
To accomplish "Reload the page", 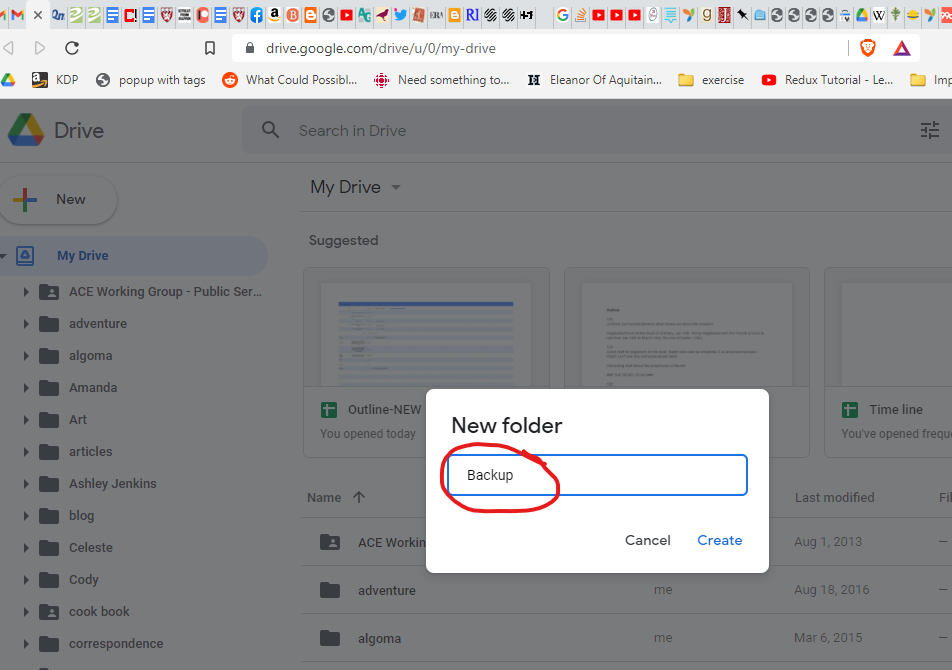I will (72, 48).
